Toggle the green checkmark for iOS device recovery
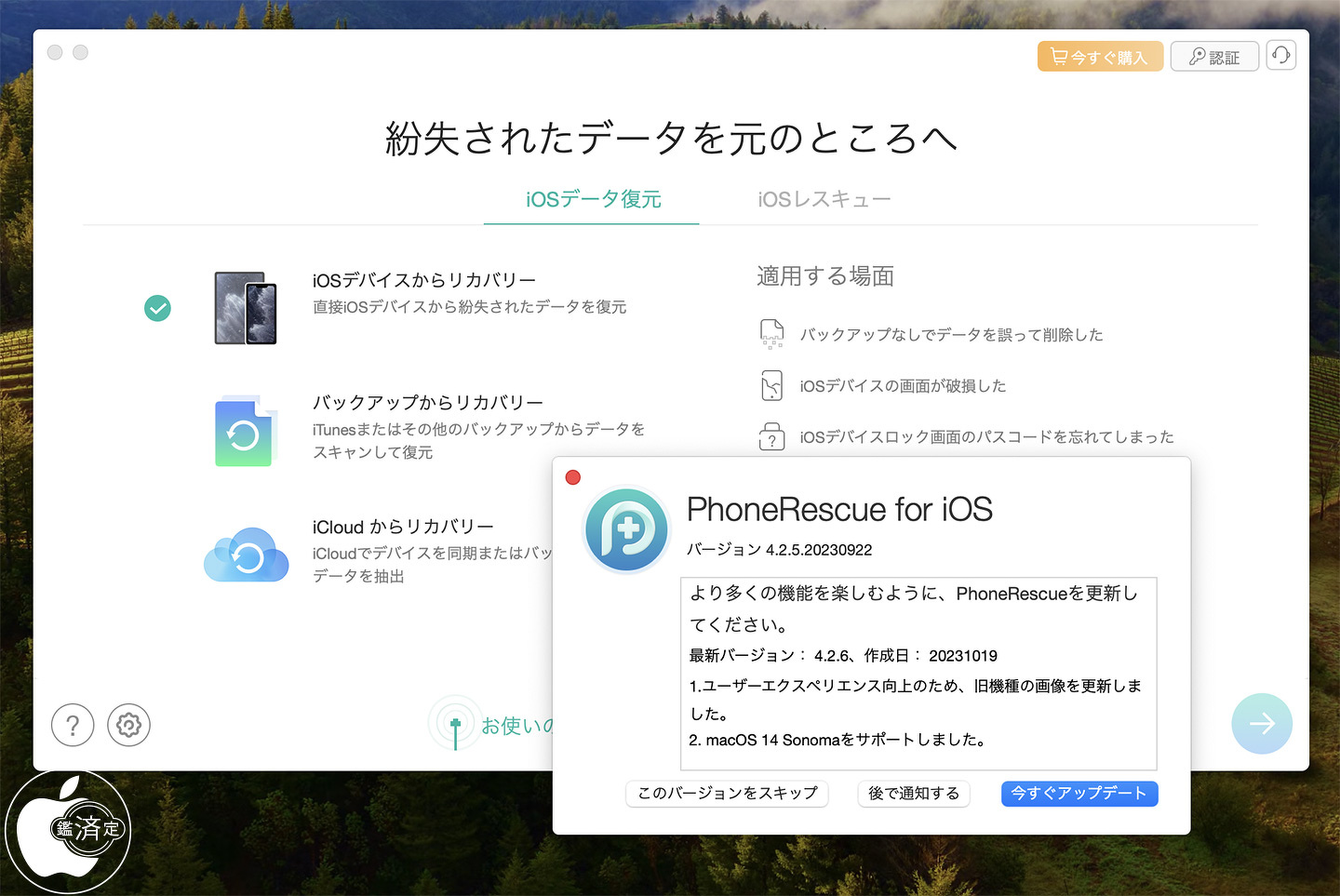This screenshot has height=896, width=1340. [158, 308]
